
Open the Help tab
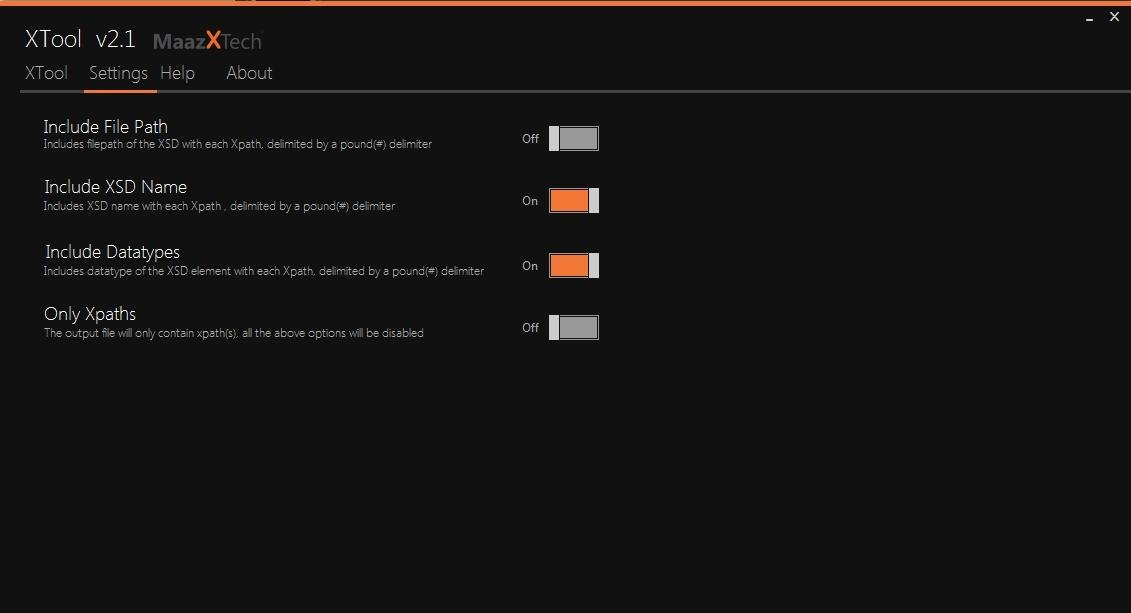click(177, 74)
